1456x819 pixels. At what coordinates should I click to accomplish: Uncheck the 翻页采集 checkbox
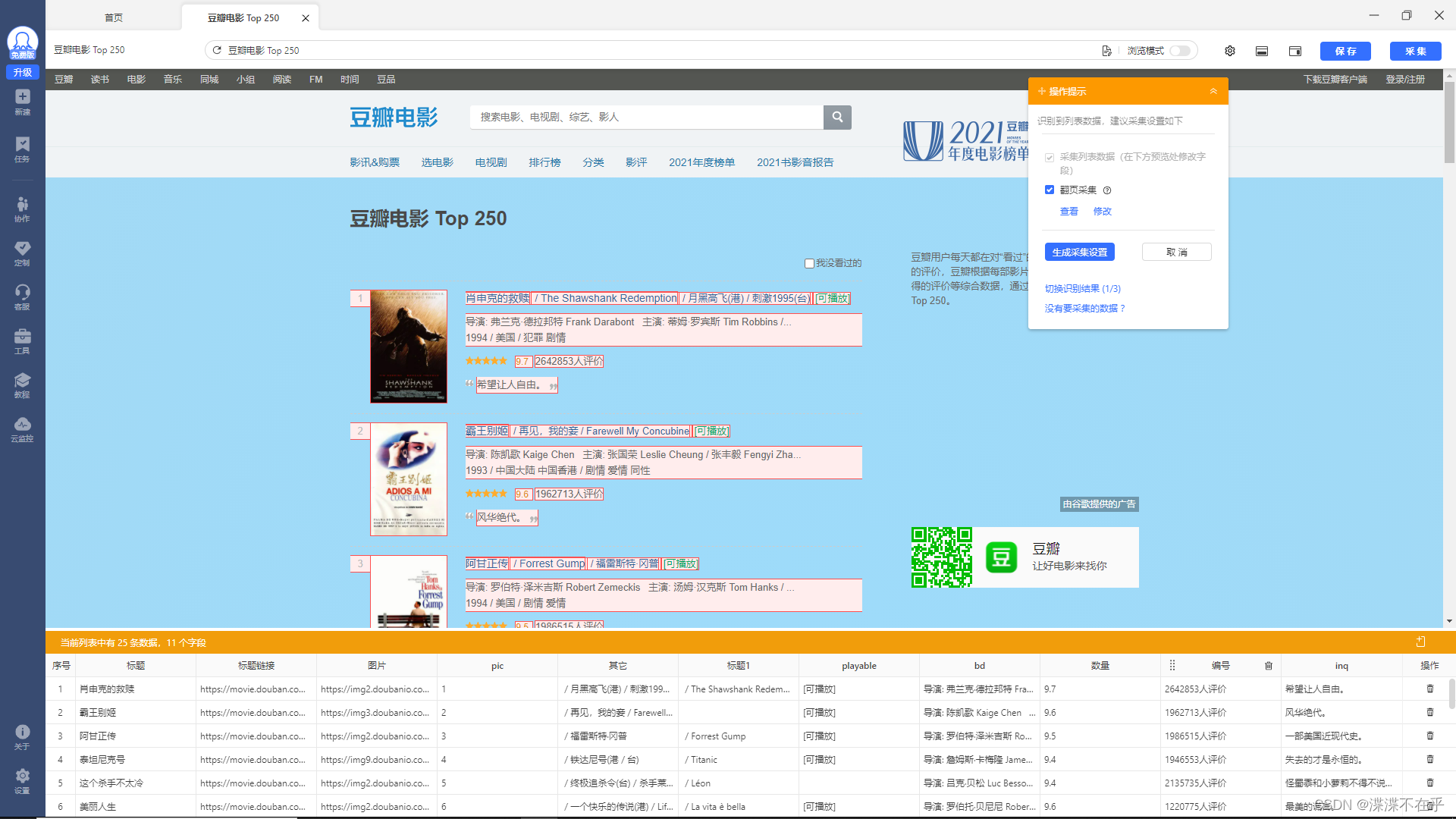click(x=1050, y=190)
